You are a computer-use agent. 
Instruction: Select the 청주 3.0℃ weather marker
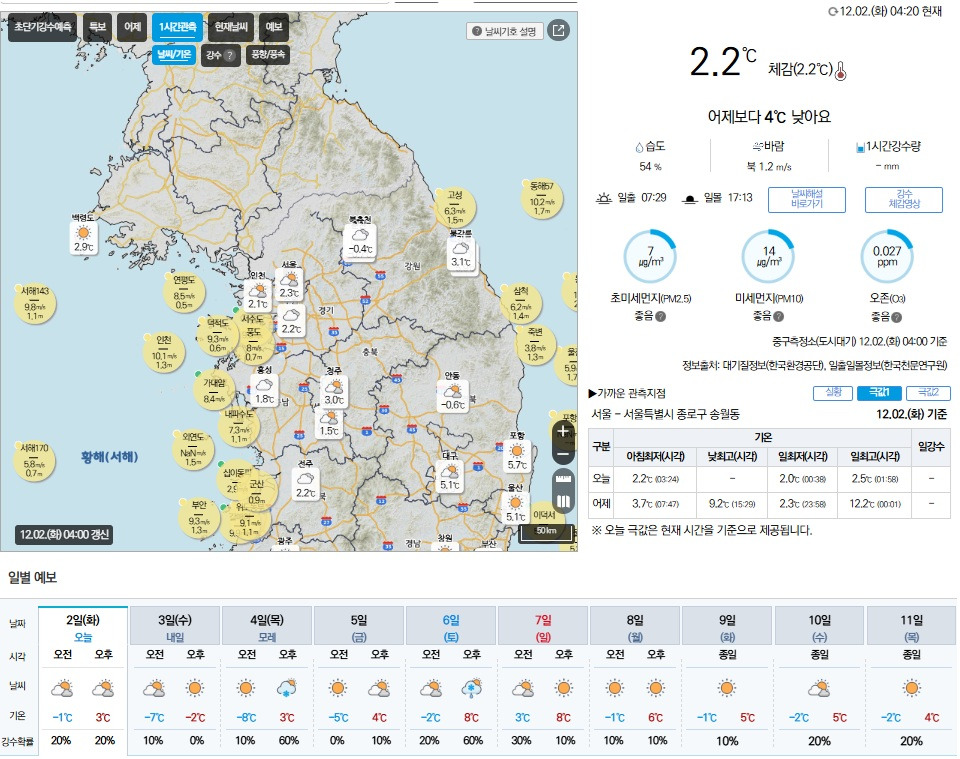point(334,391)
